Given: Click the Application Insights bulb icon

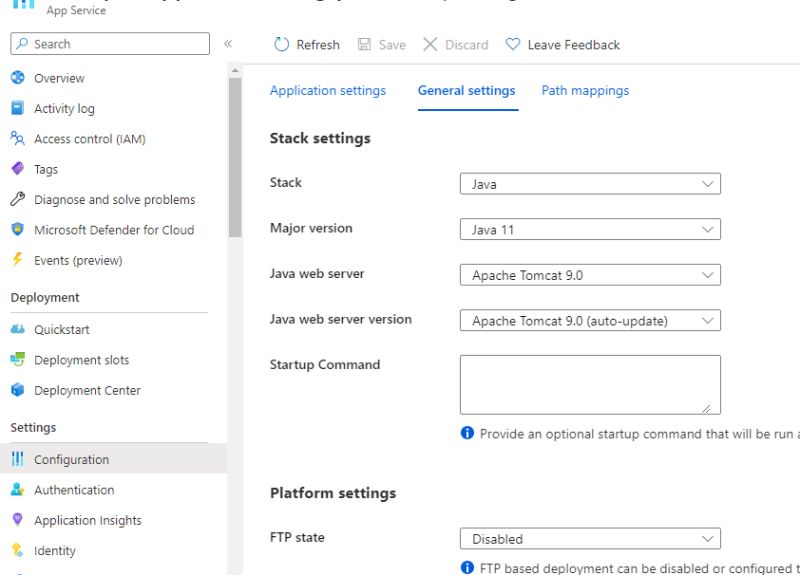Looking at the screenshot, I should point(17,520).
